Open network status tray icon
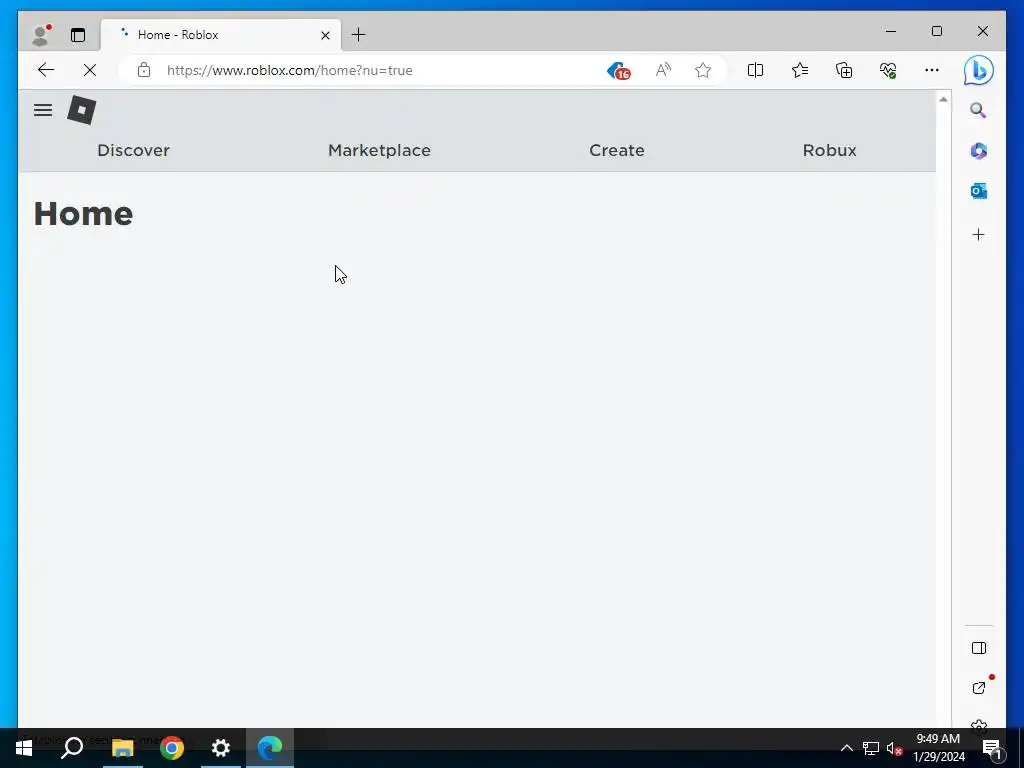 [871, 748]
